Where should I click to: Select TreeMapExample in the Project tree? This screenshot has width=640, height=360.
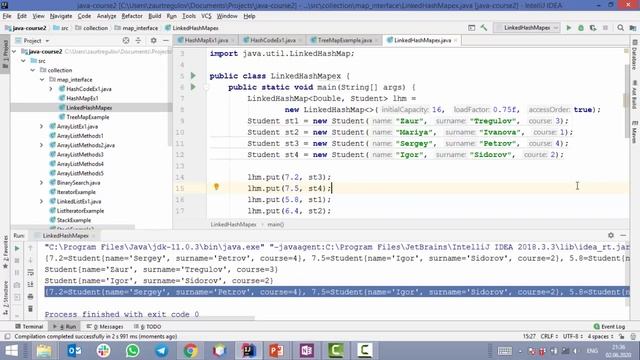coord(88,117)
